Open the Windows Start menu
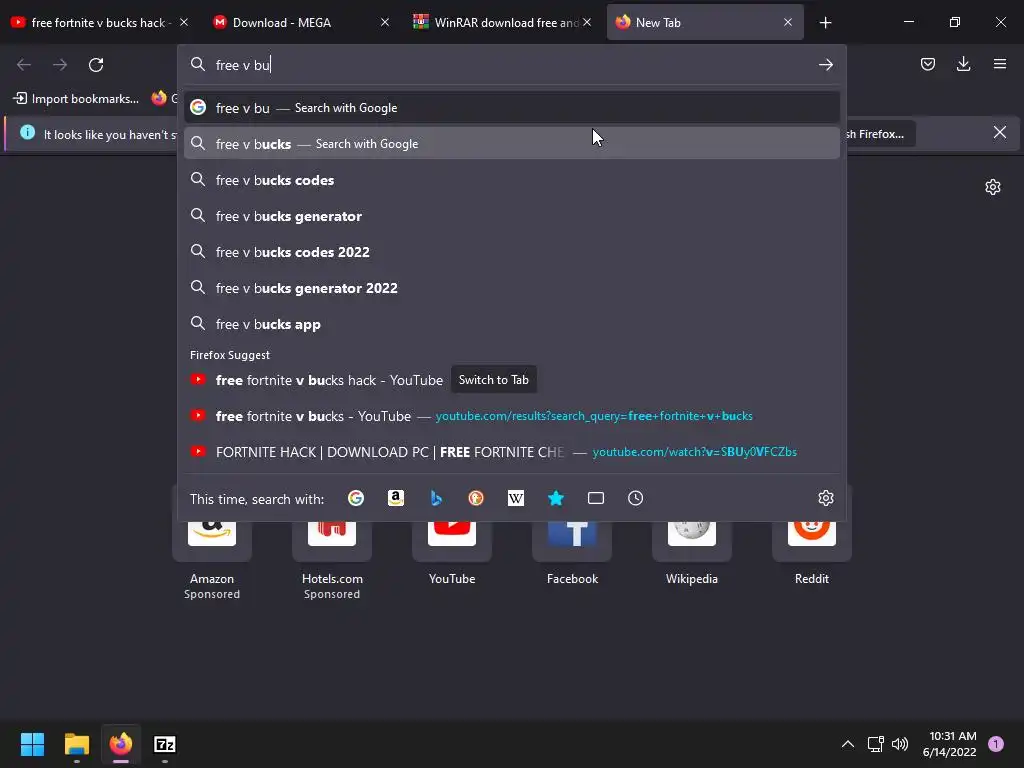 (32, 744)
